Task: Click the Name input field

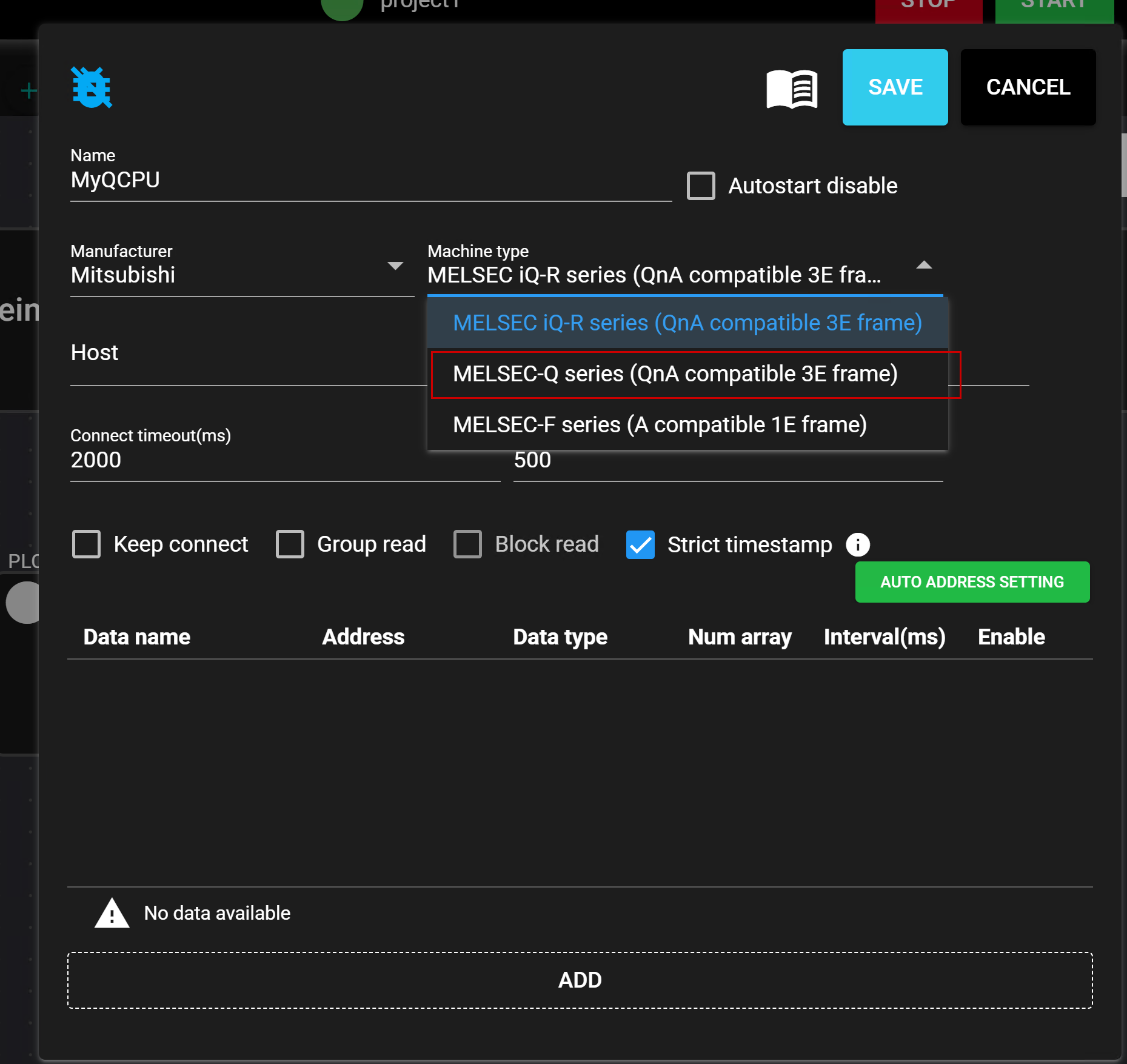Action: pyautogui.click(x=370, y=181)
